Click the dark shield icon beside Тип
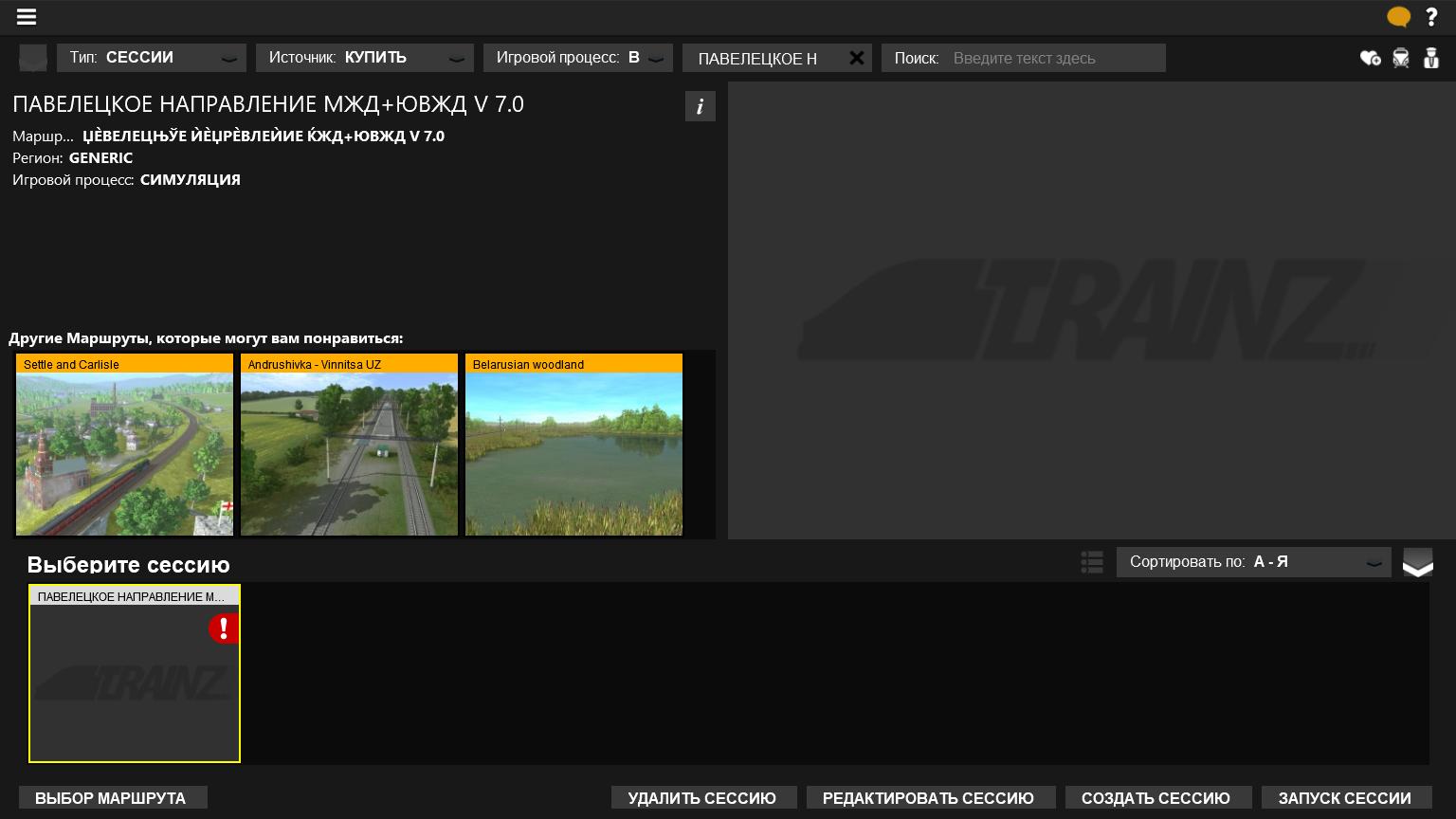1456x819 pixels. tap(33, 58)
